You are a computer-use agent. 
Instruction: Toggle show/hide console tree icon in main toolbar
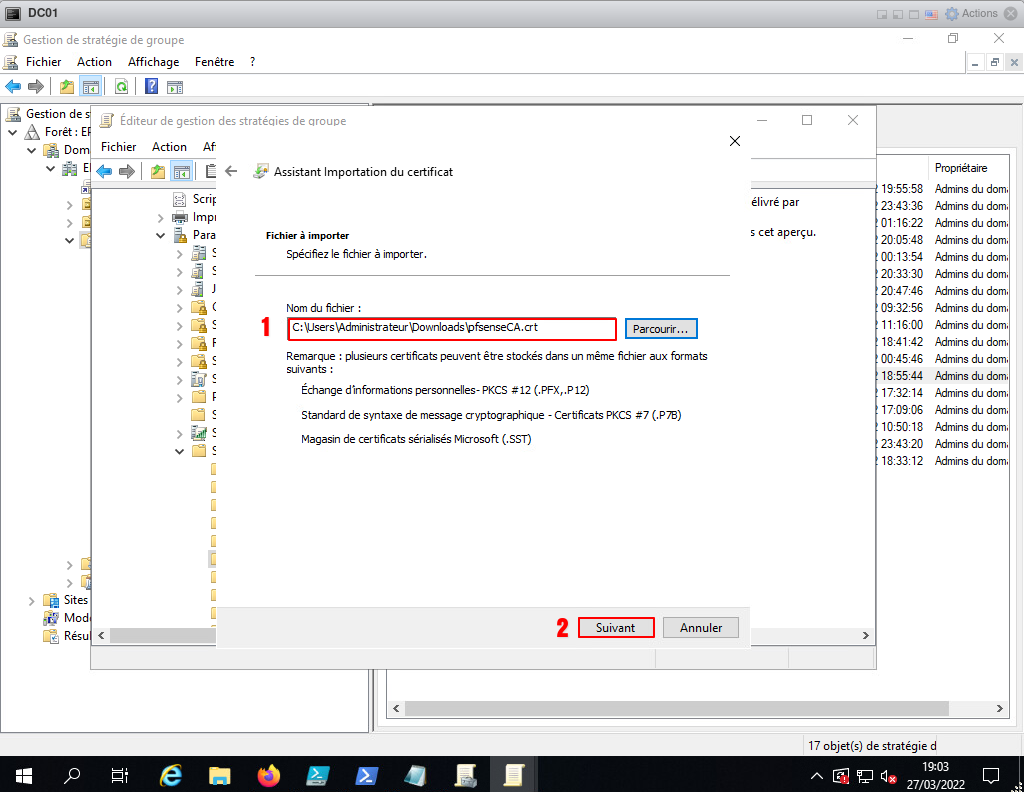(x=91, y=86)
